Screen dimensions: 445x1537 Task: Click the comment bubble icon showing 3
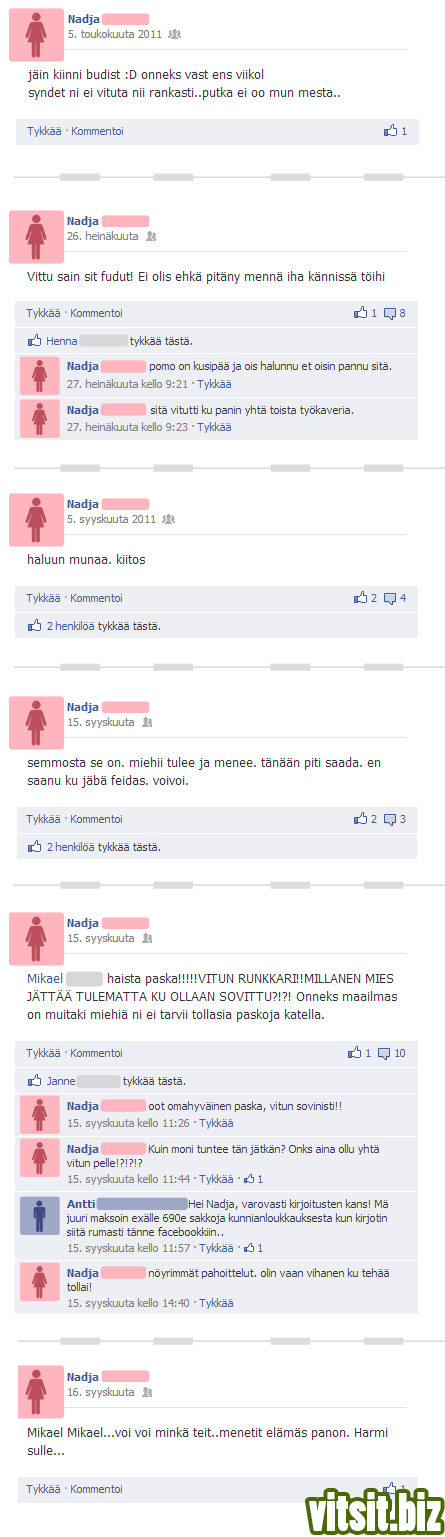coord(390,819)
